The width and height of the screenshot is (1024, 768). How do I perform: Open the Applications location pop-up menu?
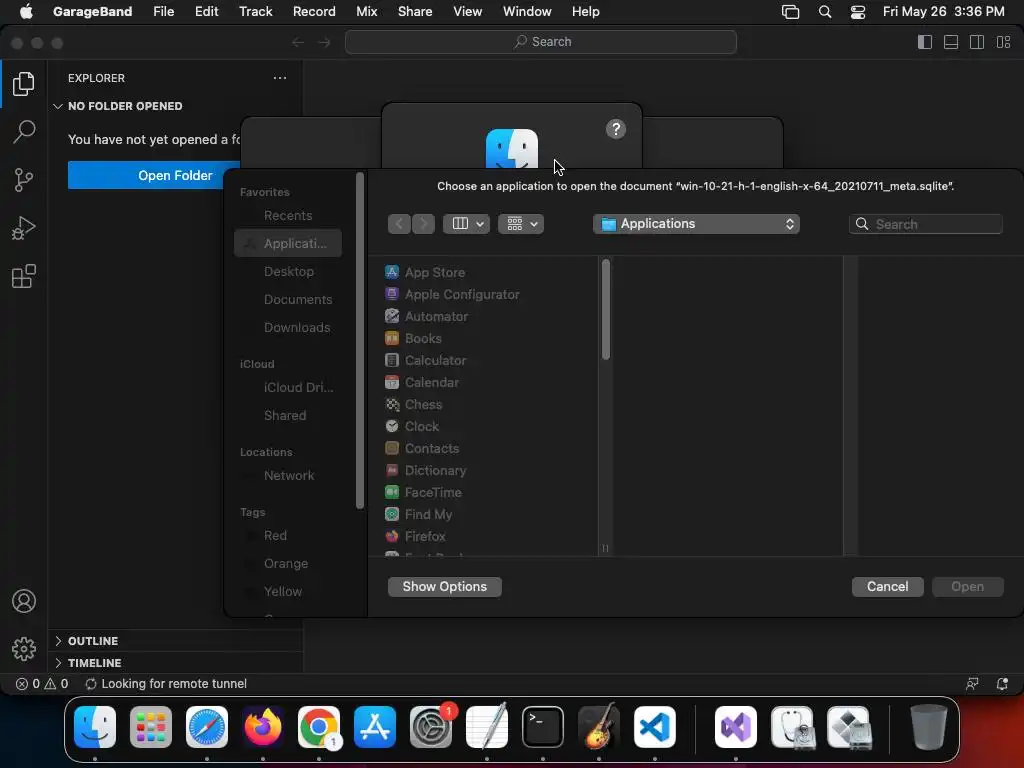pos(696,224)
